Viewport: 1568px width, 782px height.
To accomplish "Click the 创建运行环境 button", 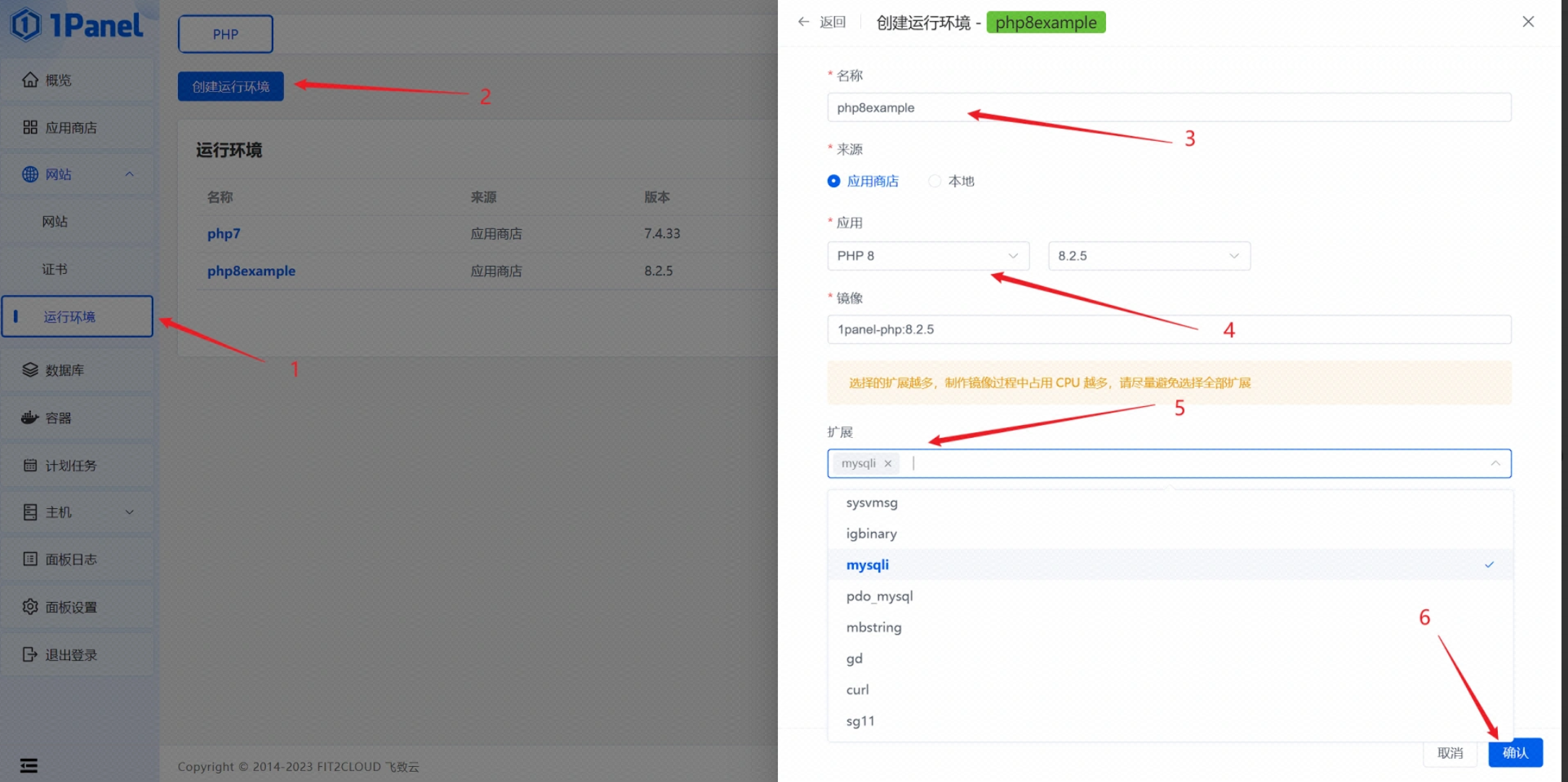I will [231, 87].
